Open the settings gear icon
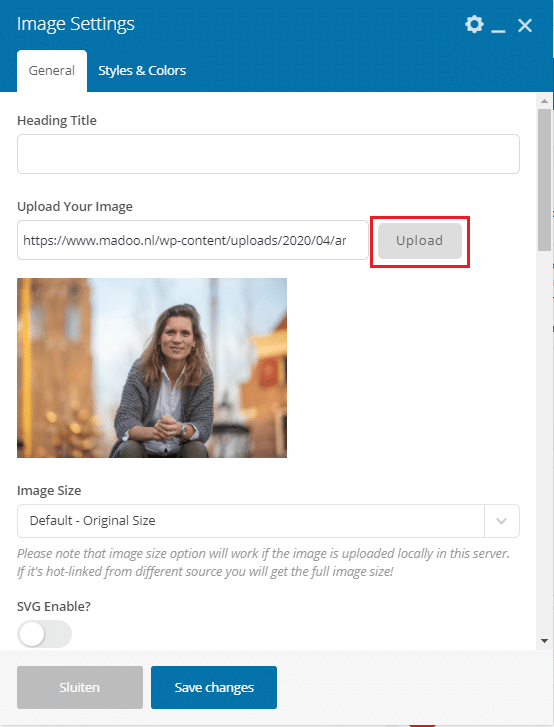This screenshot has width=554, height=727. [474, 24]
